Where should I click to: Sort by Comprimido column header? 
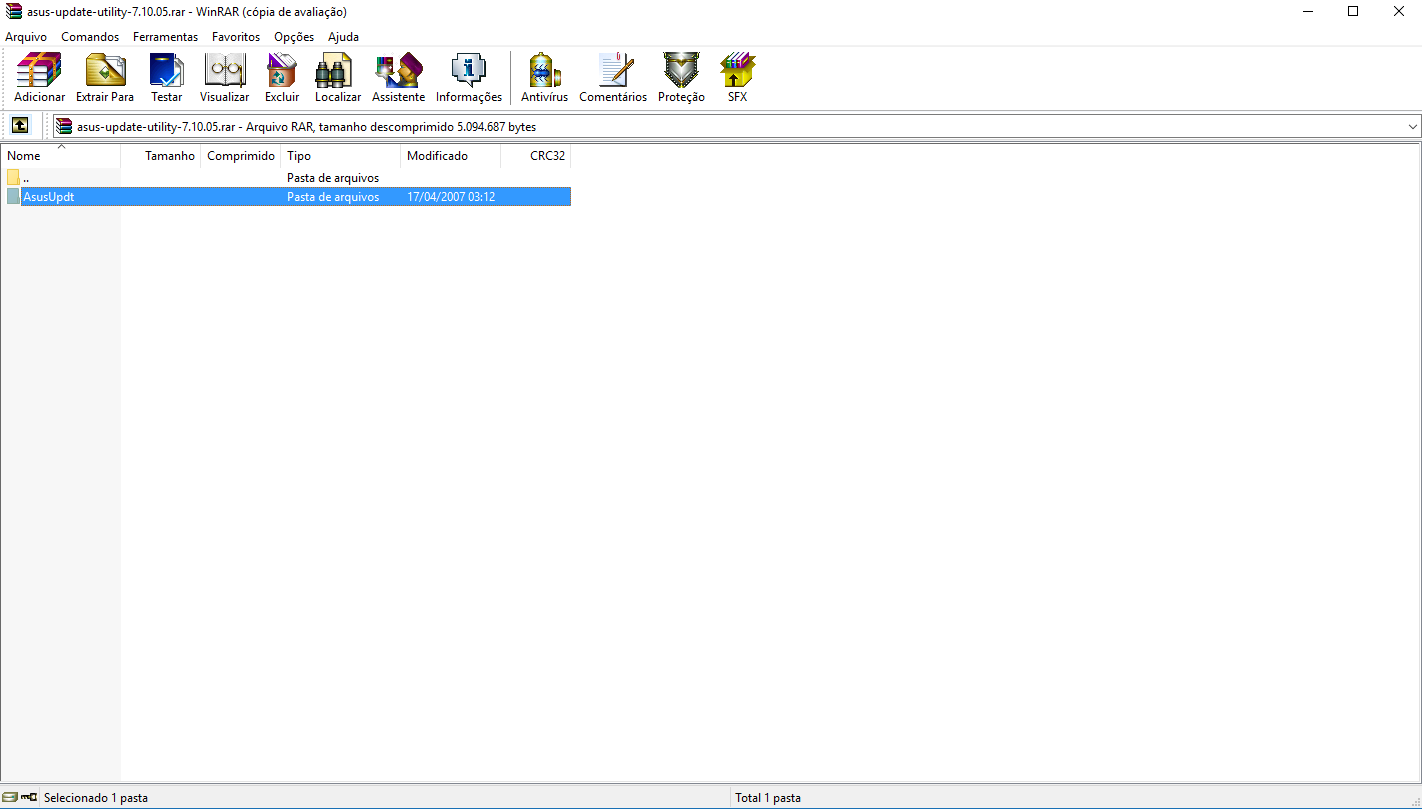pyautogui.click(x=241, y=156)
